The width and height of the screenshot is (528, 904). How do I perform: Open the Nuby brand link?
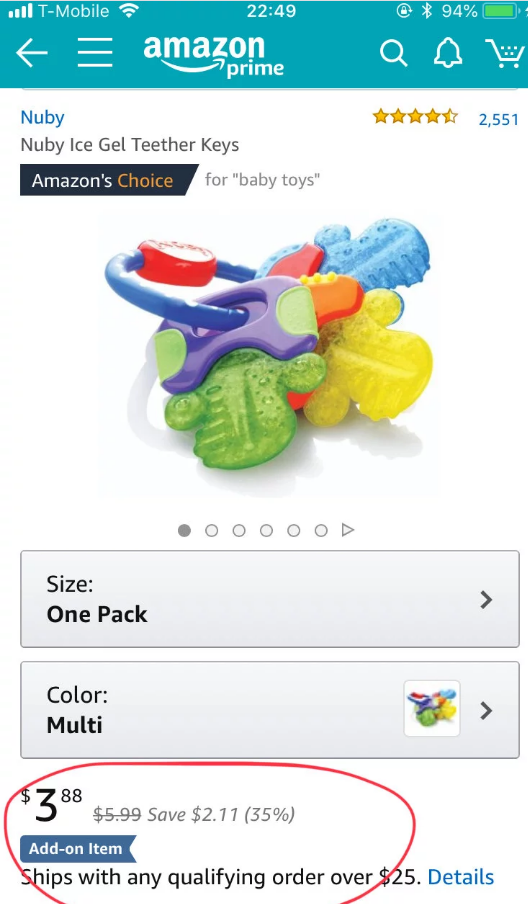tap(42, 118)
